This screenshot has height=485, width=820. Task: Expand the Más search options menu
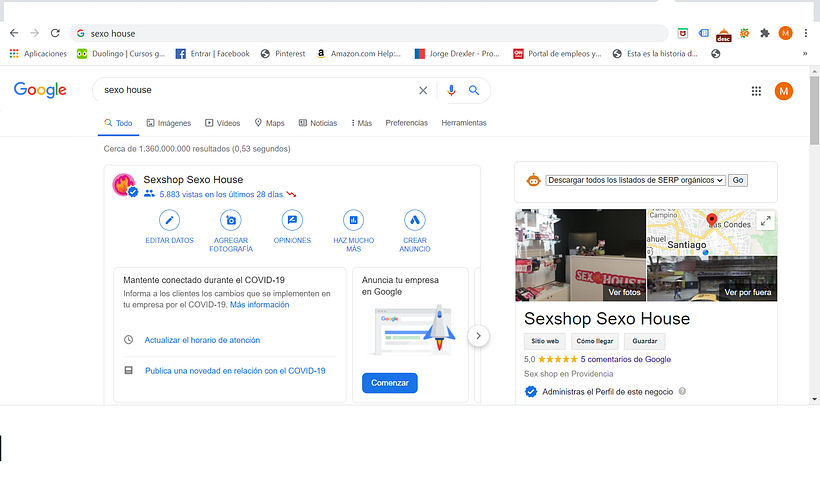click(x=361, y=123)
